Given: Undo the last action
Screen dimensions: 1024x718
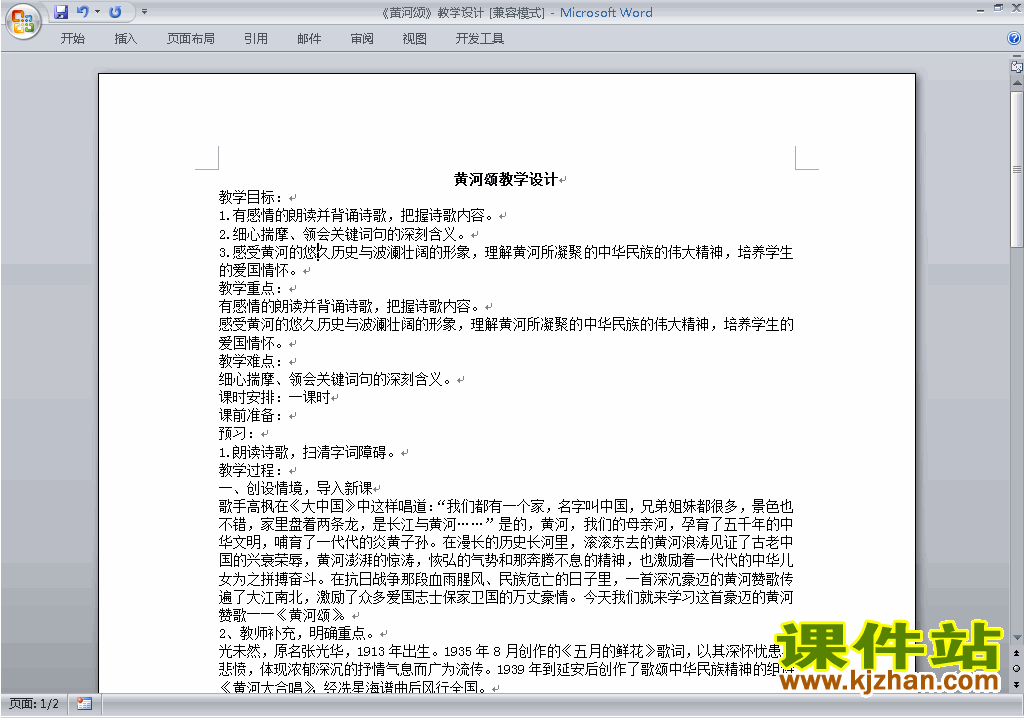Looking at the screenshot, I should [x=82, y=12].
